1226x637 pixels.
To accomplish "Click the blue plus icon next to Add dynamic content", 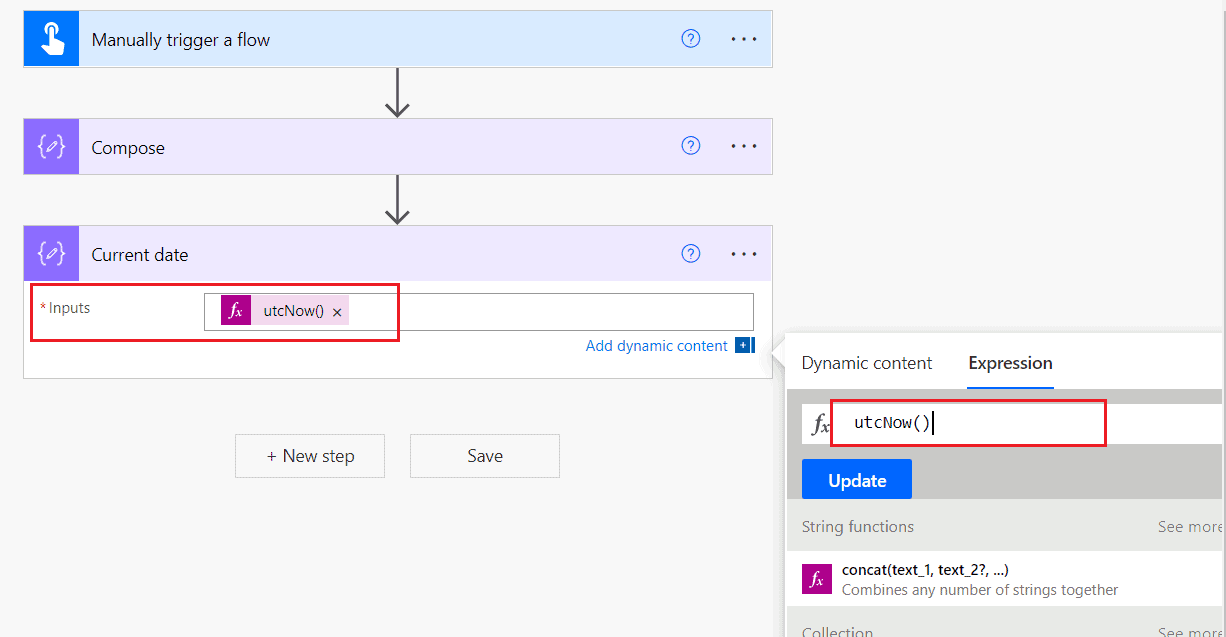I will point(742,345).
